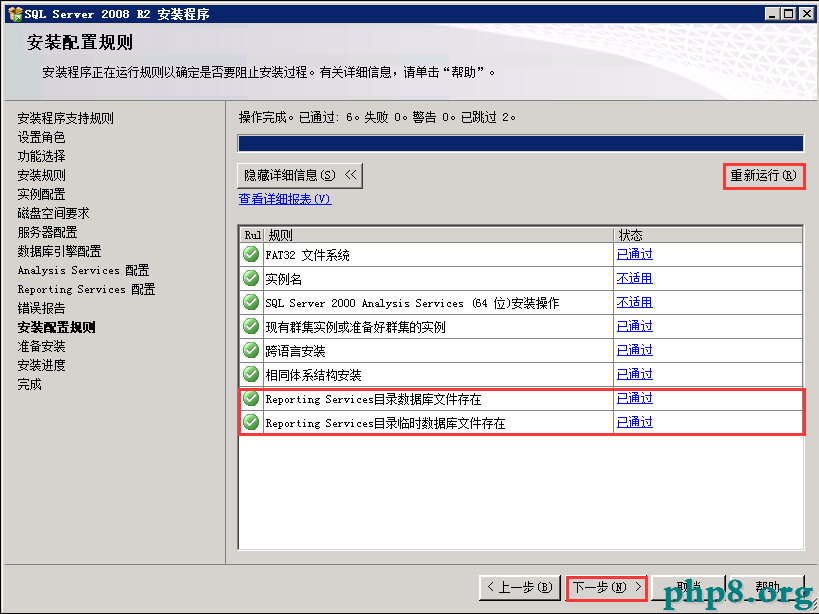The height and width of the screenshot is (614, 819).
Task: Select the bold 安装配置规则 step
Action: [56, 327]
